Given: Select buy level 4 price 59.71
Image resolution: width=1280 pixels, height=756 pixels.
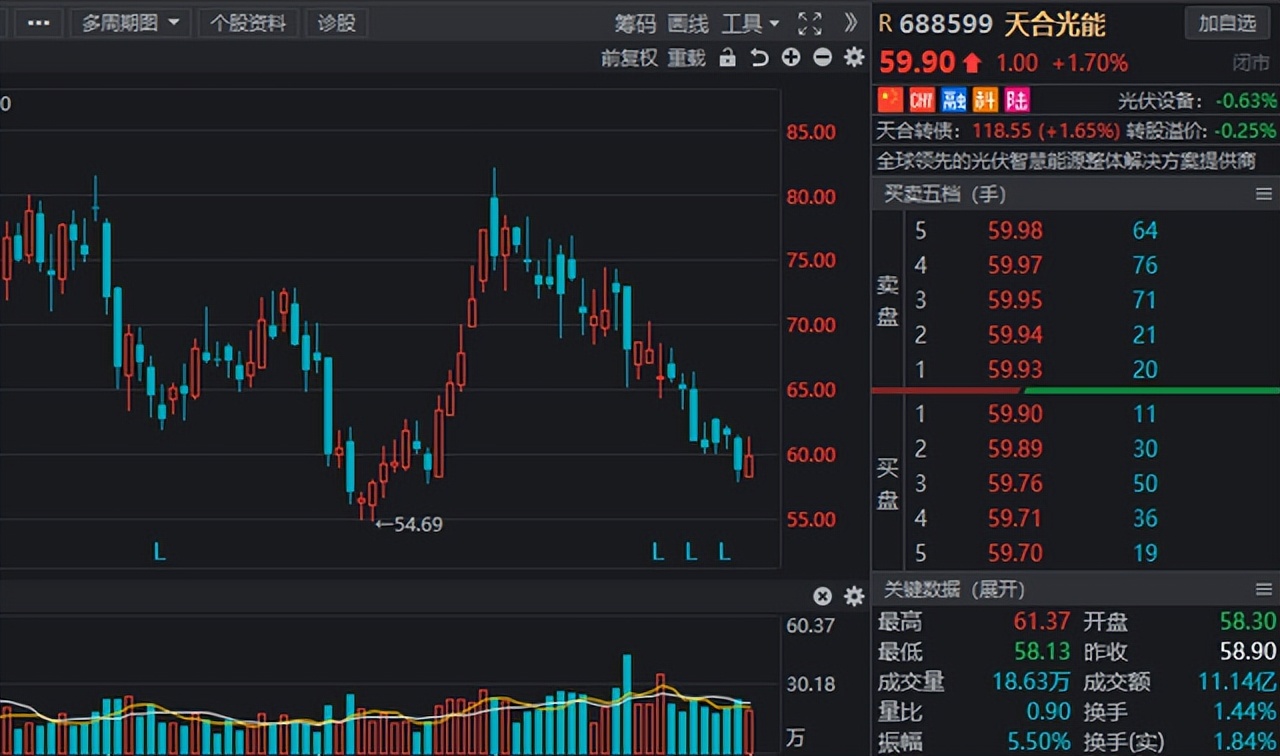Looking at the screenshot, I should 1015,518.
